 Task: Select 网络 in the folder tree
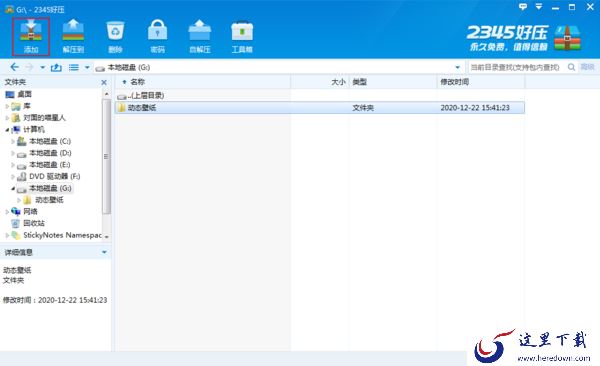click(30, 212)
